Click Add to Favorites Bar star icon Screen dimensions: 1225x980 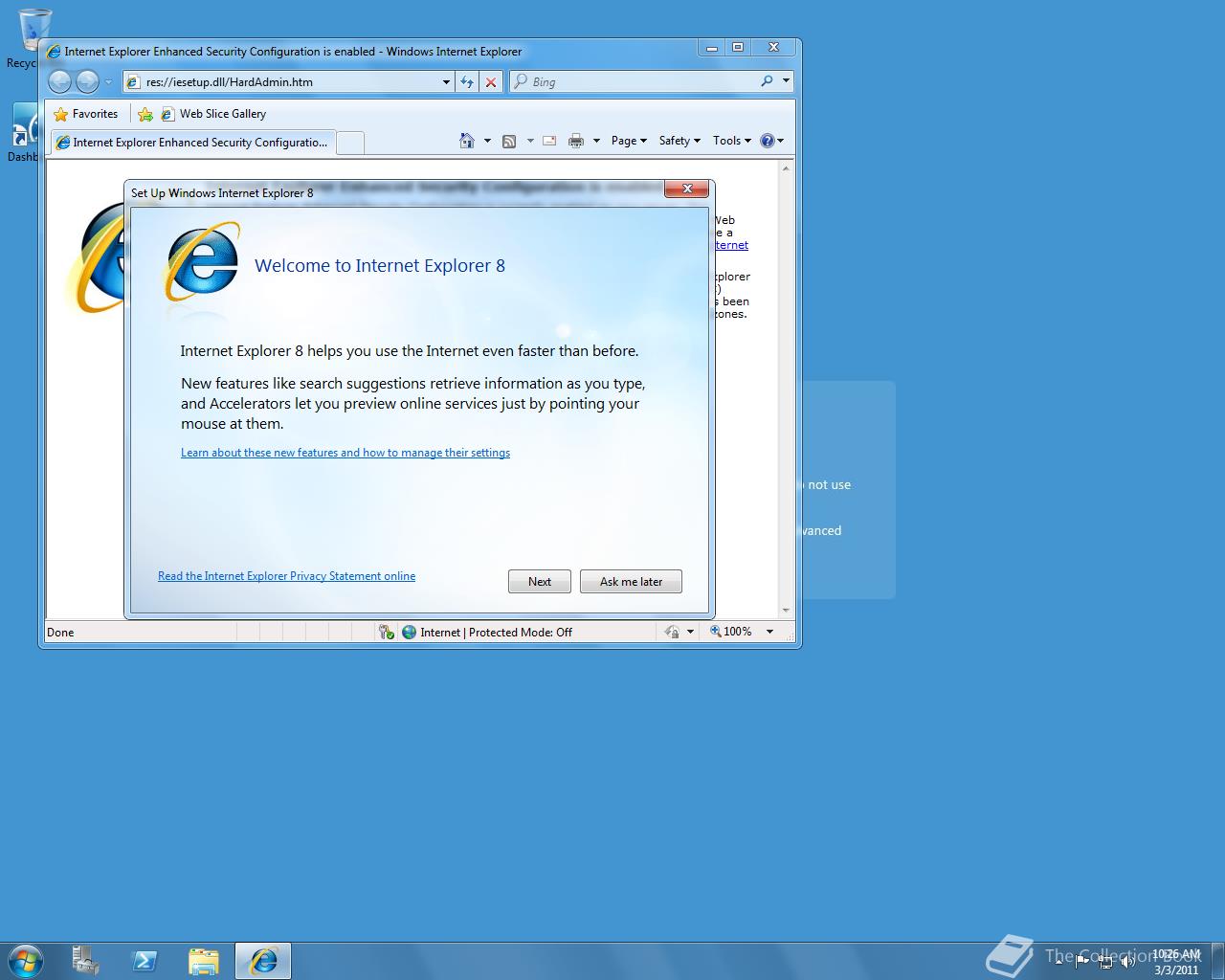point(145,114)
